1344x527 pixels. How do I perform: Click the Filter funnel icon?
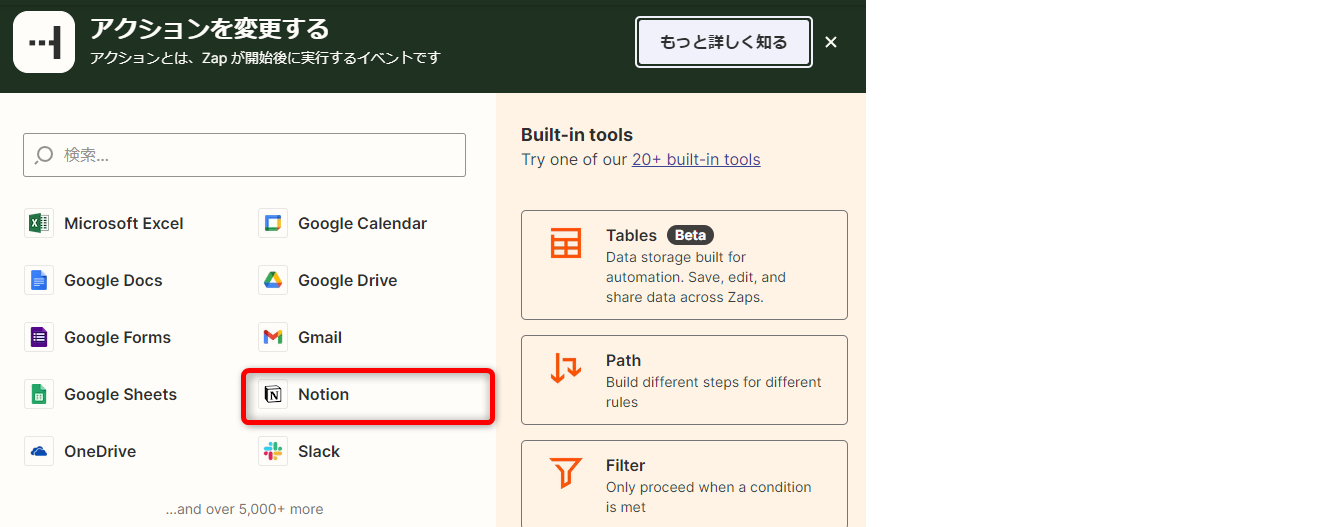[x=566, y=473]
